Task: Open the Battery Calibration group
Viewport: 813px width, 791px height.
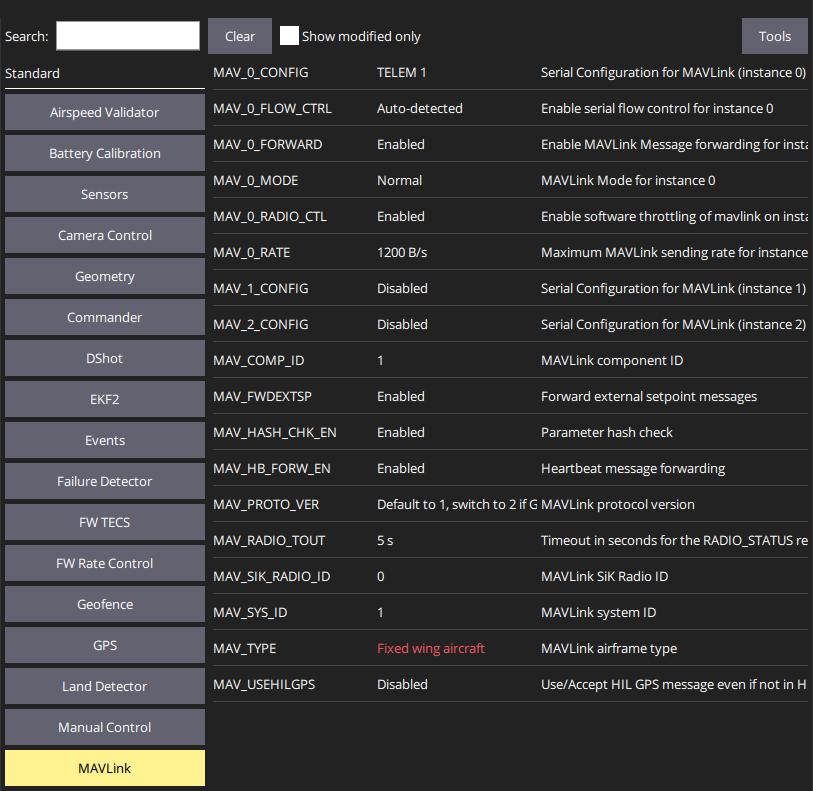Action: 105,154
